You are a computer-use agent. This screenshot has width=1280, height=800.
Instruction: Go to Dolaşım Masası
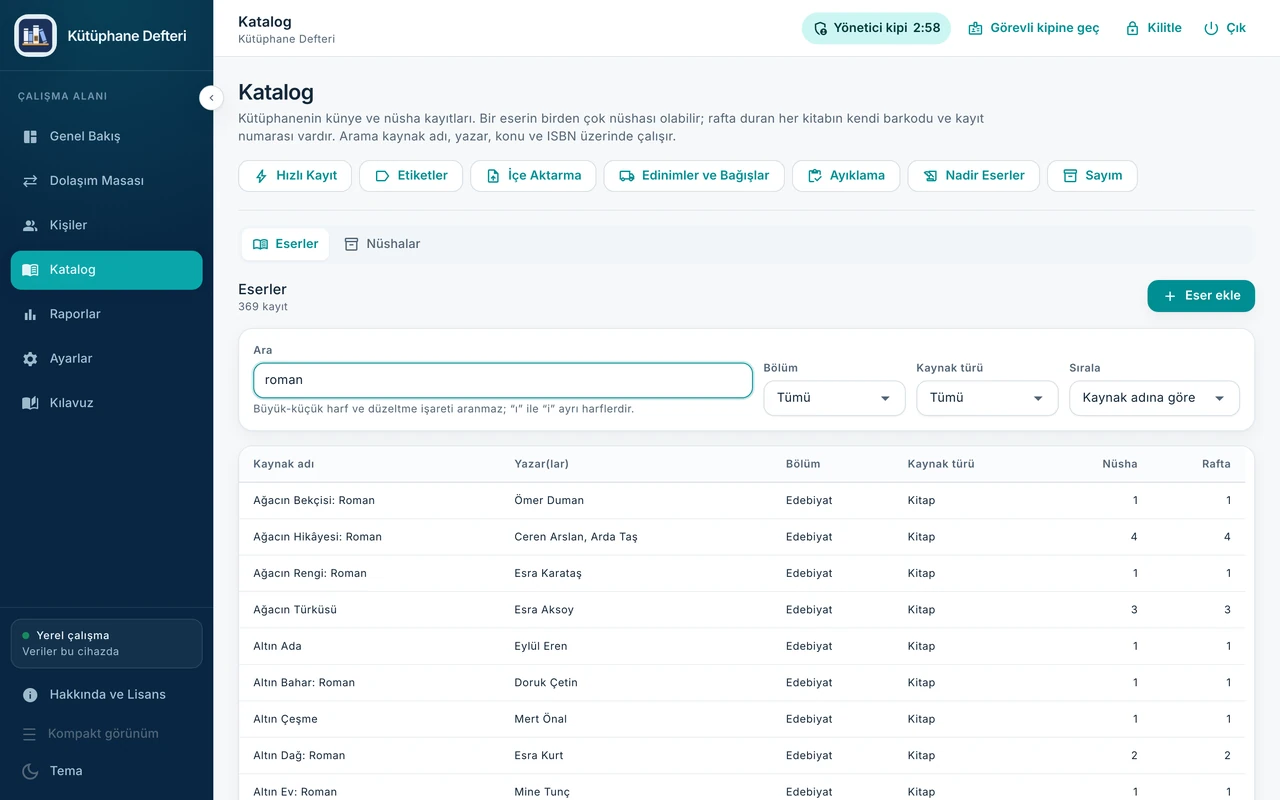(106, 181)
